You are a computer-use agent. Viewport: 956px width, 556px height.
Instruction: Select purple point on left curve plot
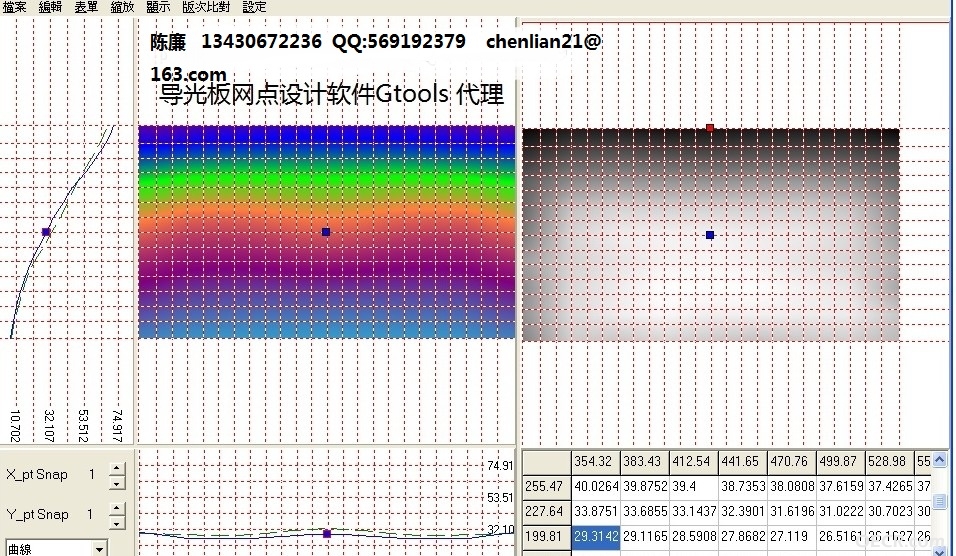tap(46, 232)
